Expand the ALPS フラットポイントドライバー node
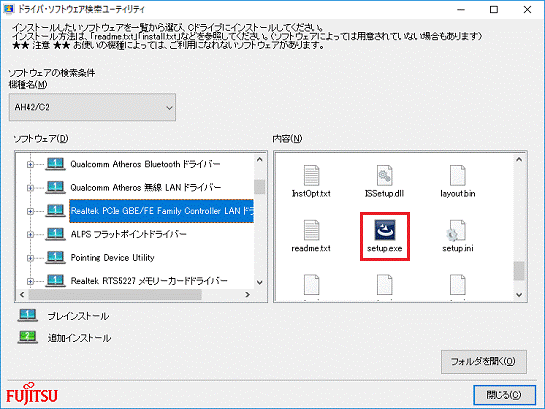 click(30, 235)
